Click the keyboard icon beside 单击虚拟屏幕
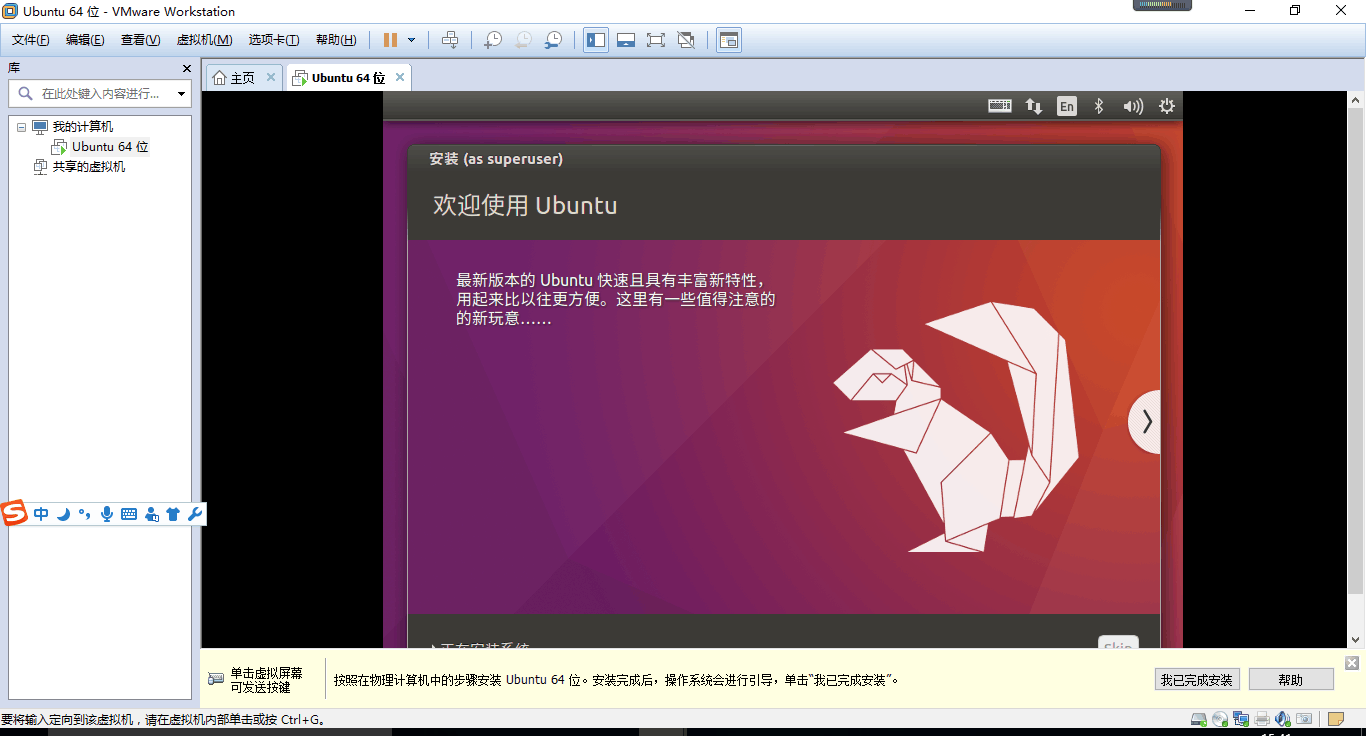The height and width of the screenshot is (736, 1366). (216, 679)
